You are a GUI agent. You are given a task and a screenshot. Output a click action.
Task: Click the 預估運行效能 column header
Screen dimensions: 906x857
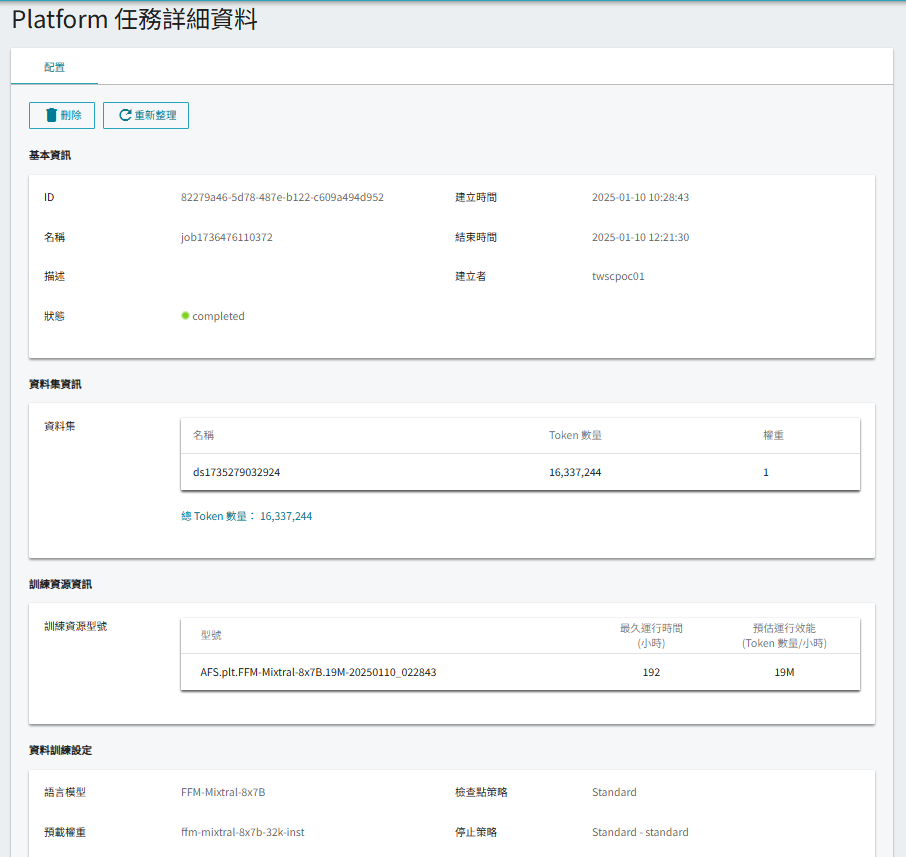[784, 635]
